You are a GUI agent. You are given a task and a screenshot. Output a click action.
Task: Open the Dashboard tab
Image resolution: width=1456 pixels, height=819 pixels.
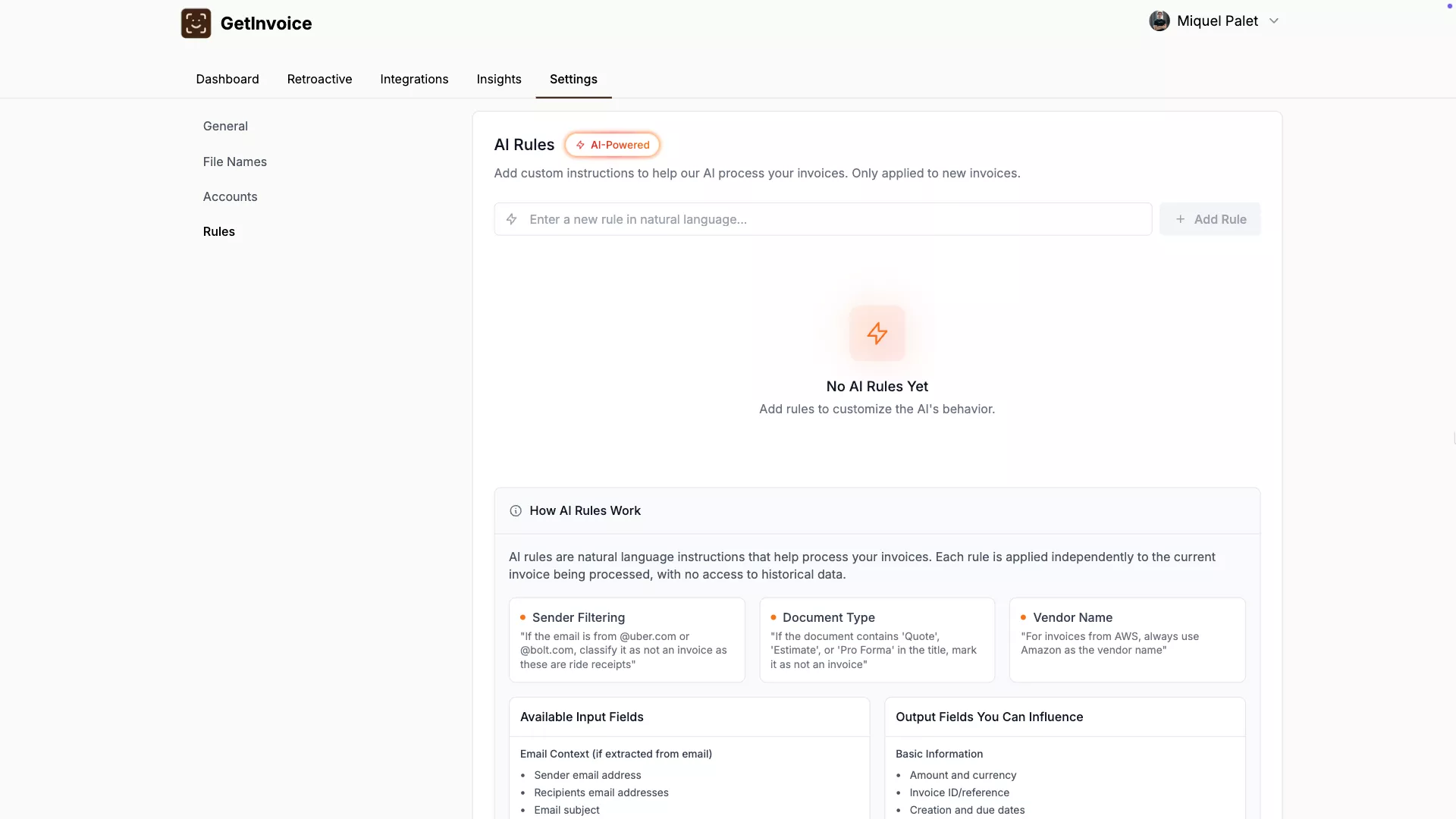click(227, 79)
